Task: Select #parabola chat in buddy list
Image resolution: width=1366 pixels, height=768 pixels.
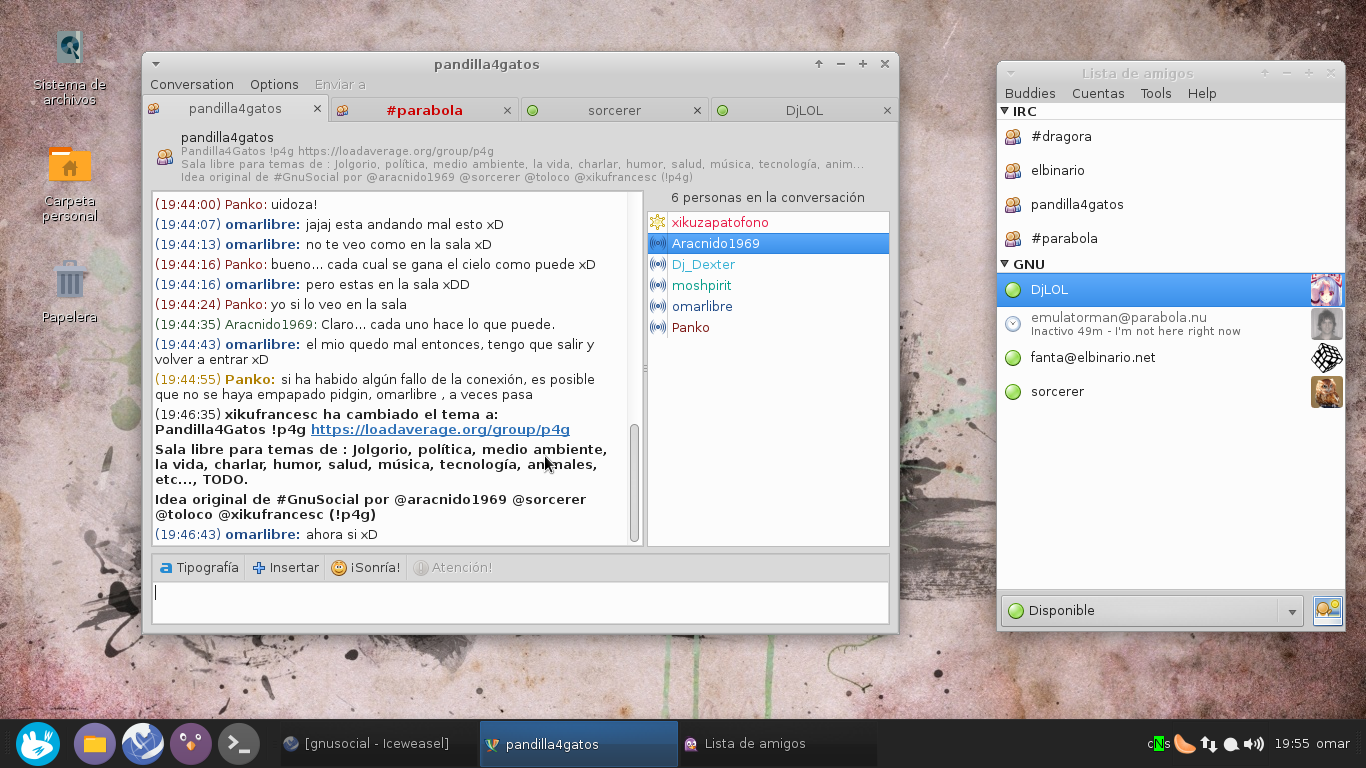Action: [x=1171, y=238]
